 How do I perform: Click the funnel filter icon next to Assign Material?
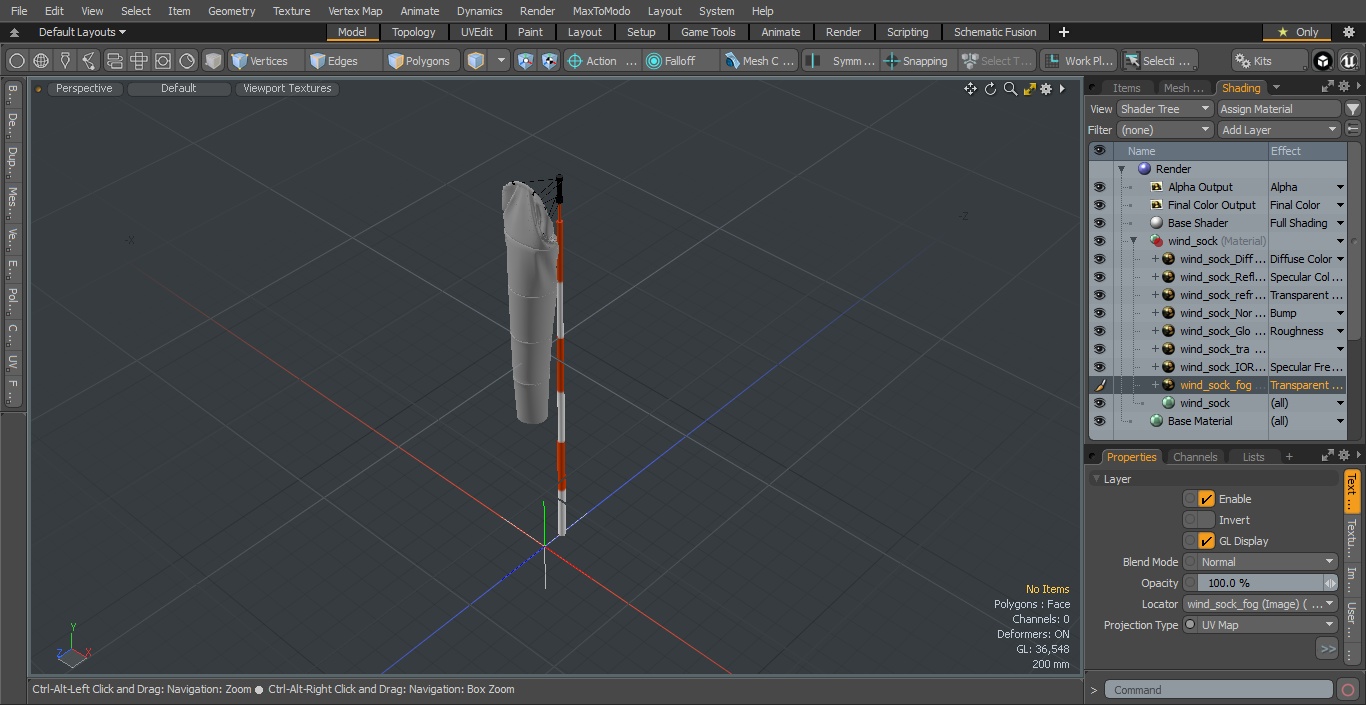[1352, 109]
